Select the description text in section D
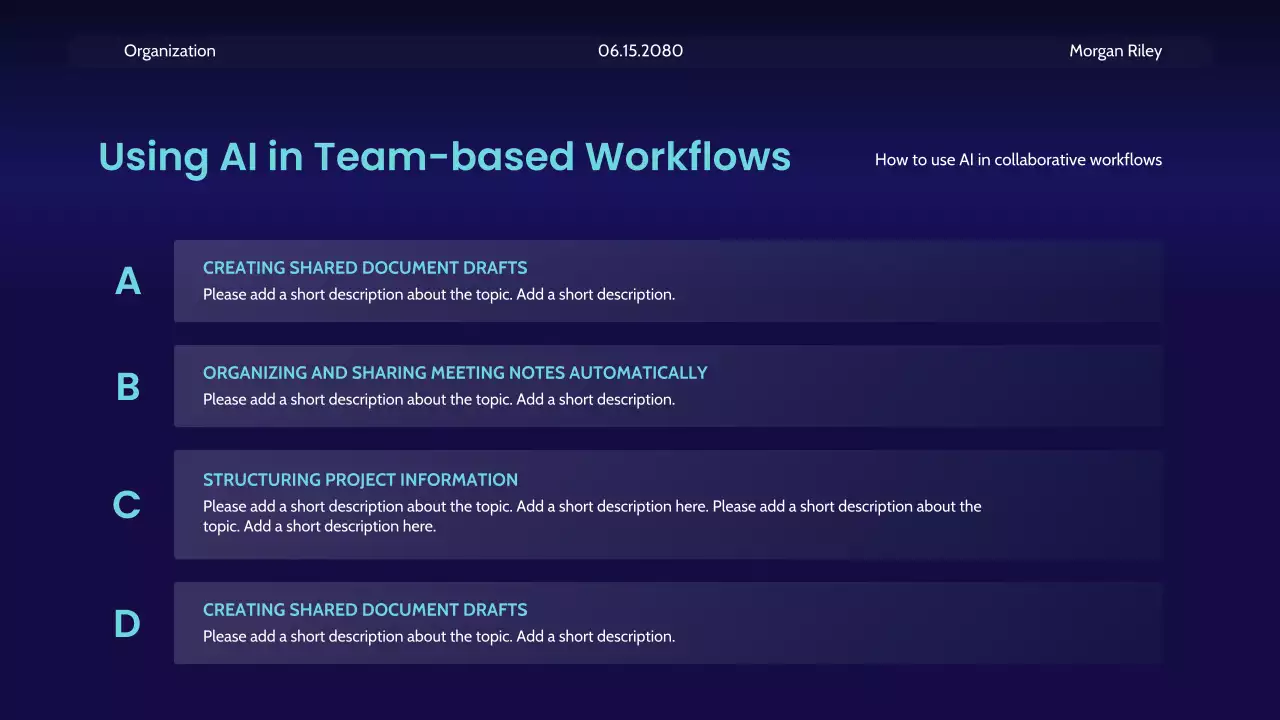The height and width of the screenshot is (720, 1280). click(x=439, y=637)
